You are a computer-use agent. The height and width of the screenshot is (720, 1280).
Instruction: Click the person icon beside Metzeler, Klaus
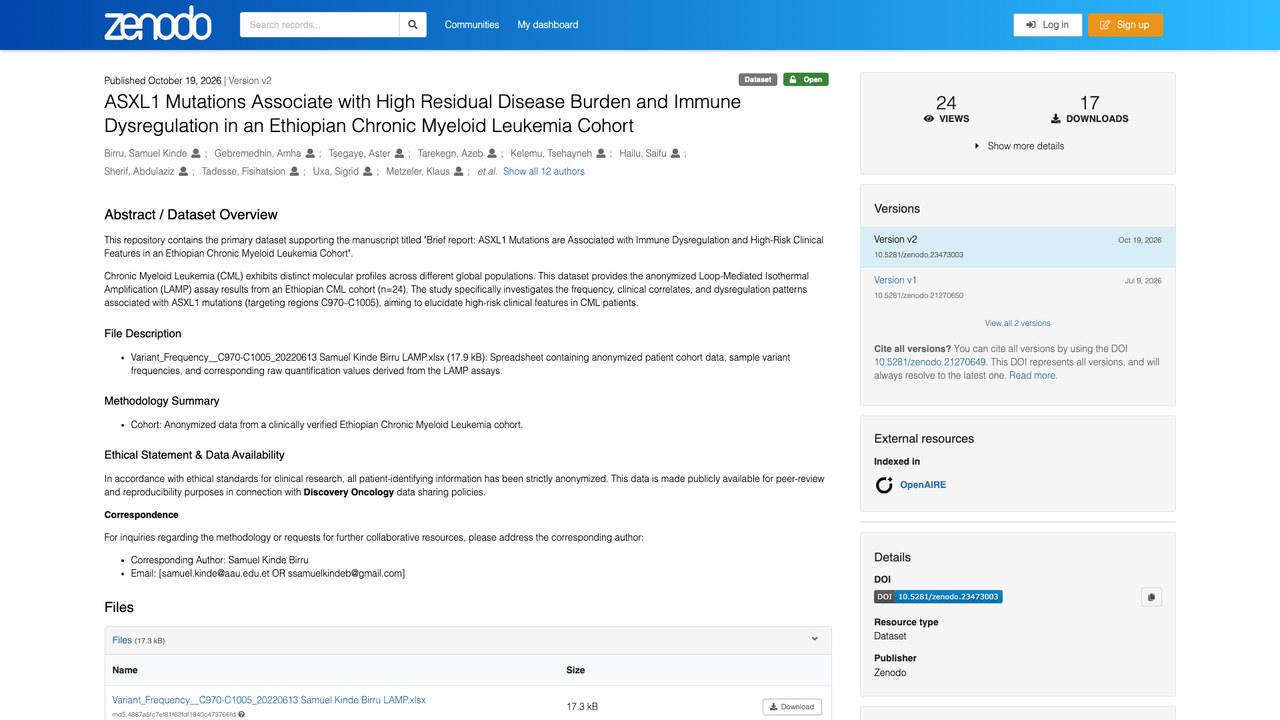tap(459, 171)
